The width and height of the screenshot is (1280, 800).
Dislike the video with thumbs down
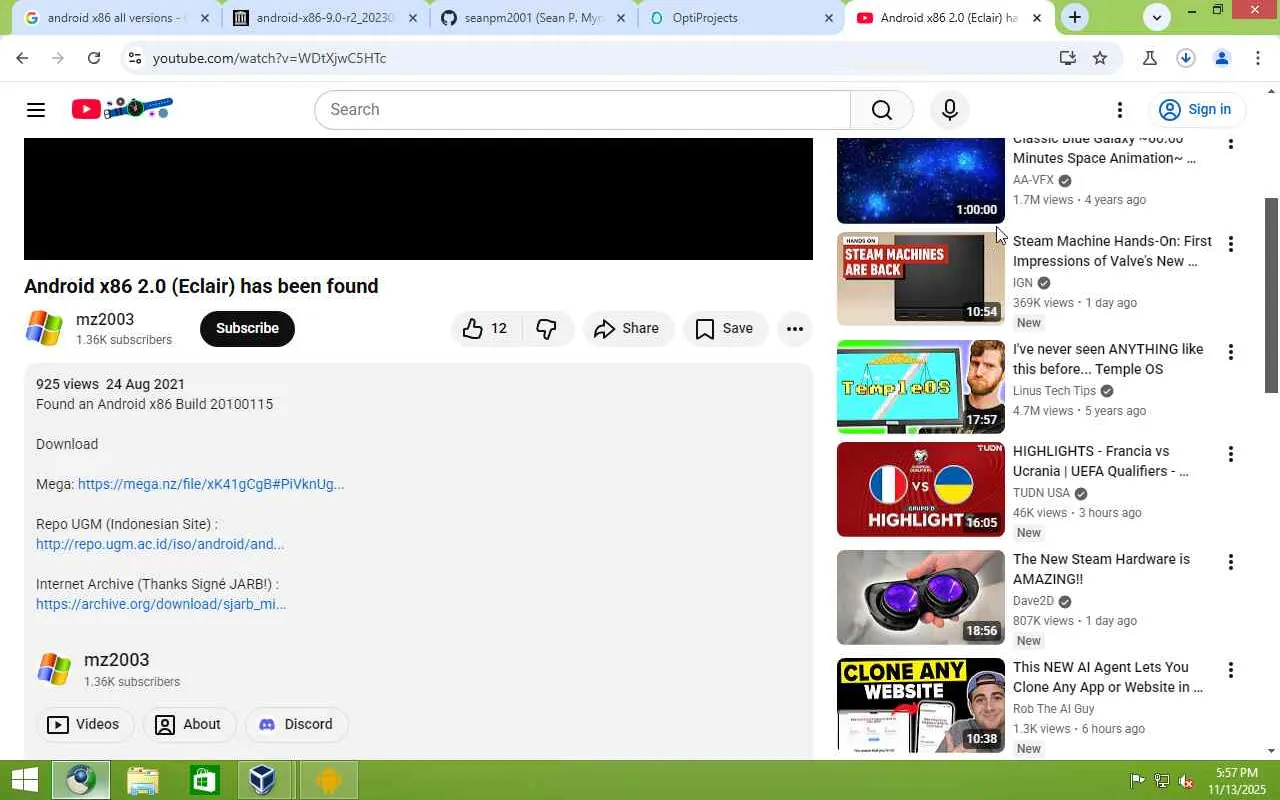(x=547, y=328)
